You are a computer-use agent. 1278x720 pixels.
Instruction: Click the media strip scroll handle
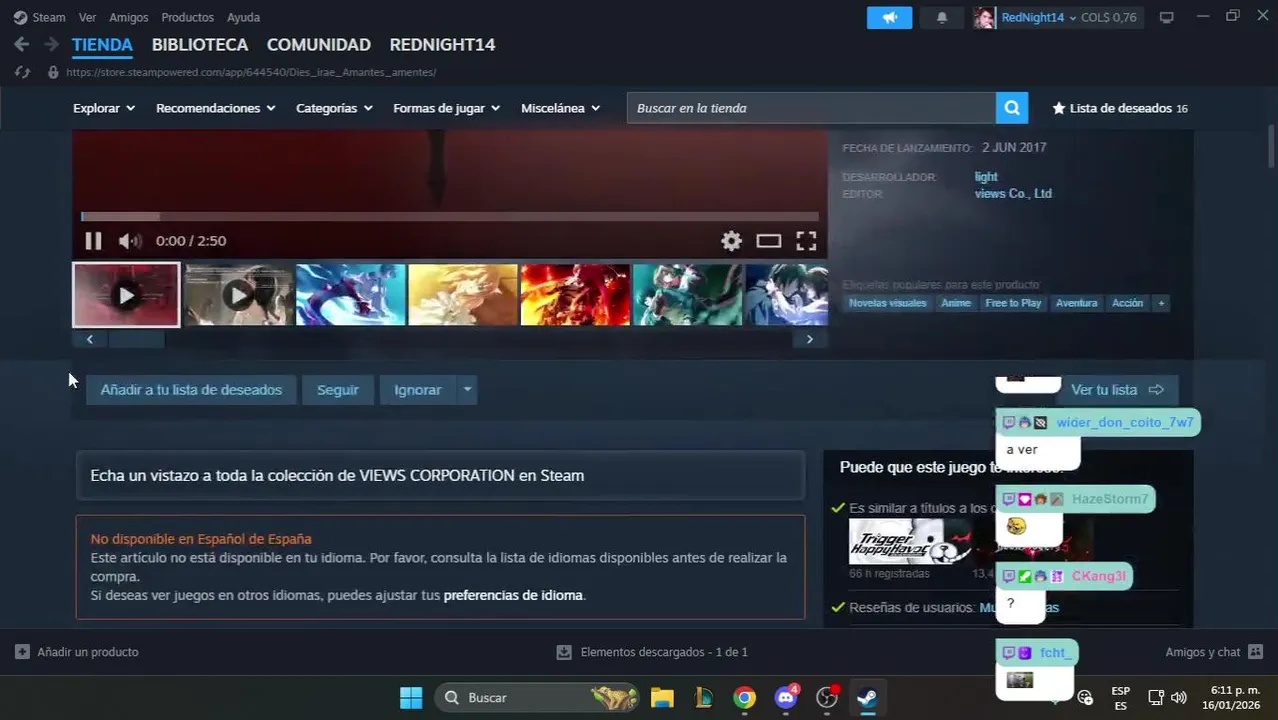pos(136,339)
